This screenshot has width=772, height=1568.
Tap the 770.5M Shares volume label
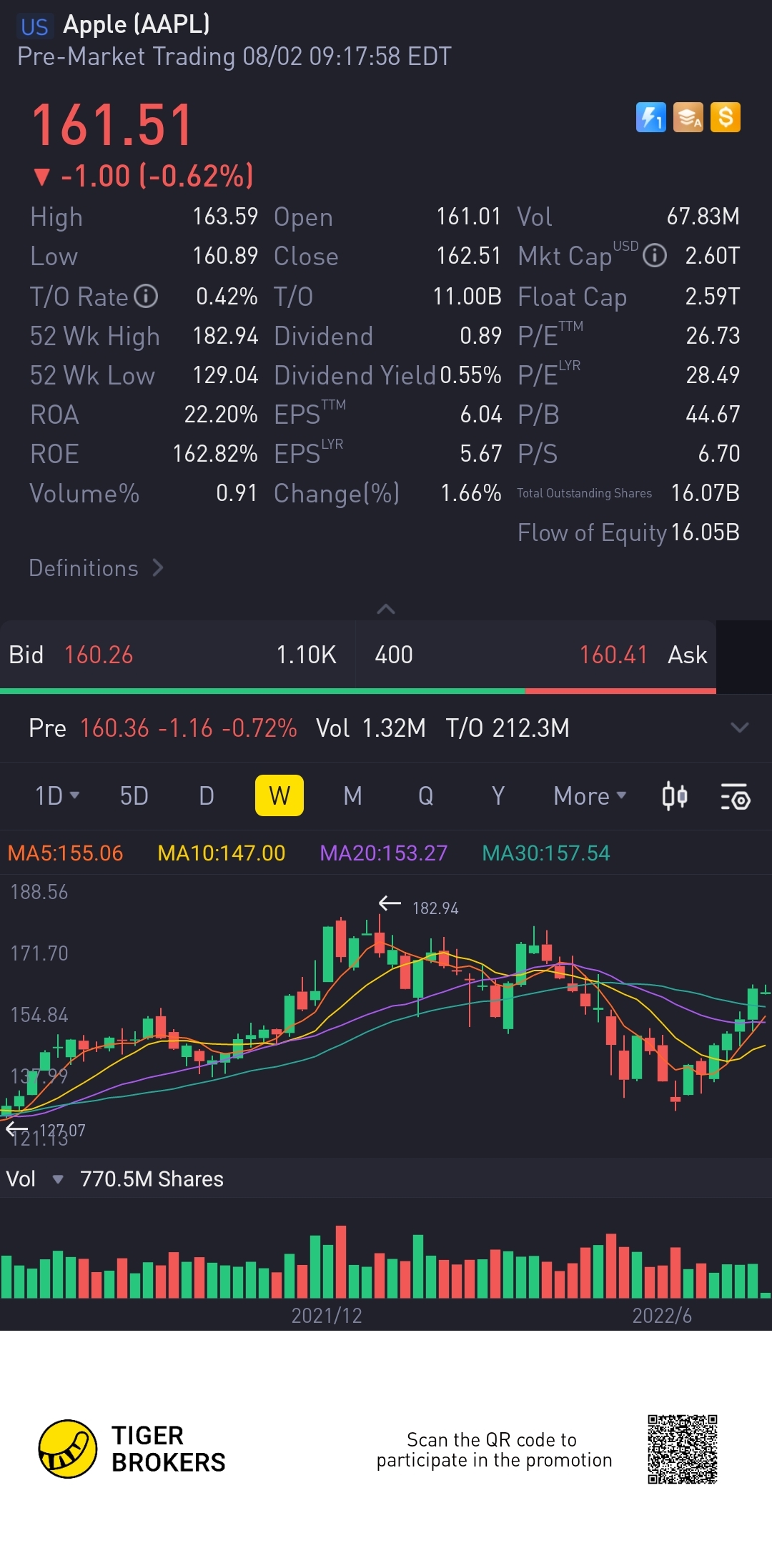152,1179
